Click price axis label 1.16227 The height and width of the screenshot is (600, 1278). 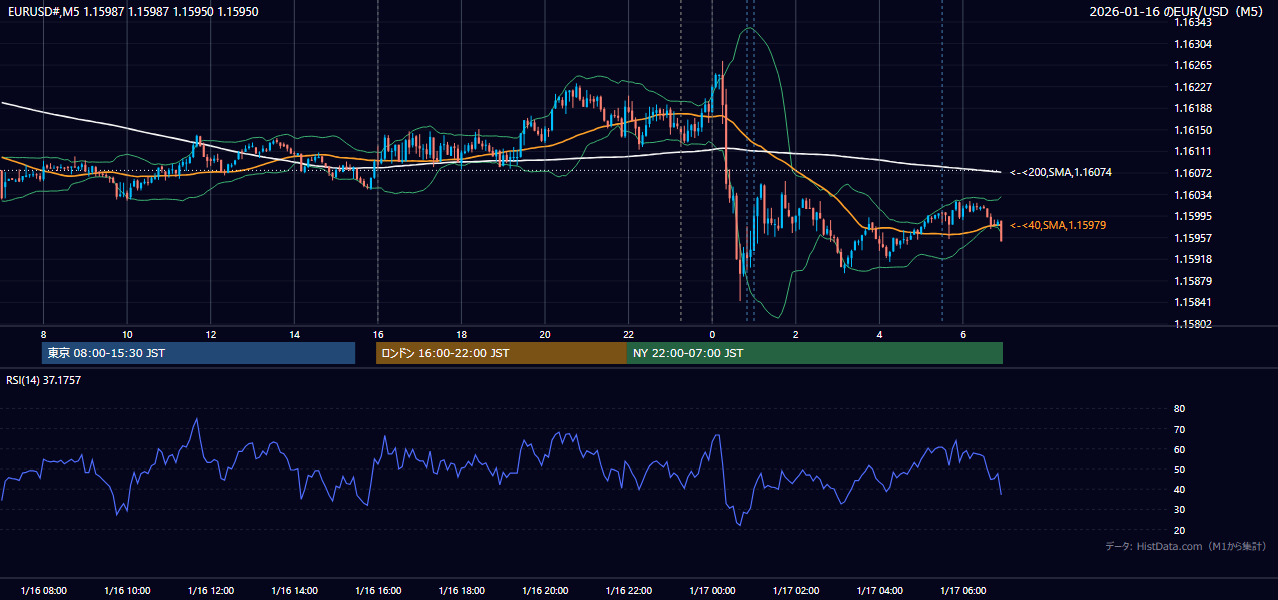pyautogui.click(x=1192, y=87)
